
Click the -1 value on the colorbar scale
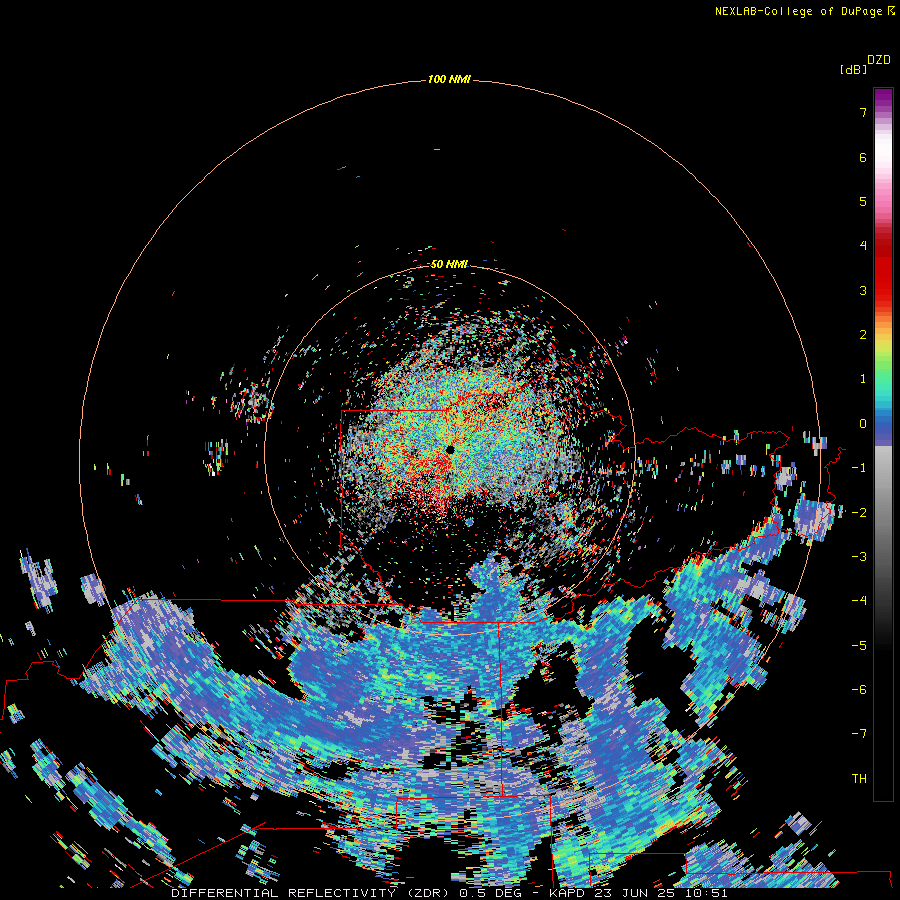(x=859, y=468)
